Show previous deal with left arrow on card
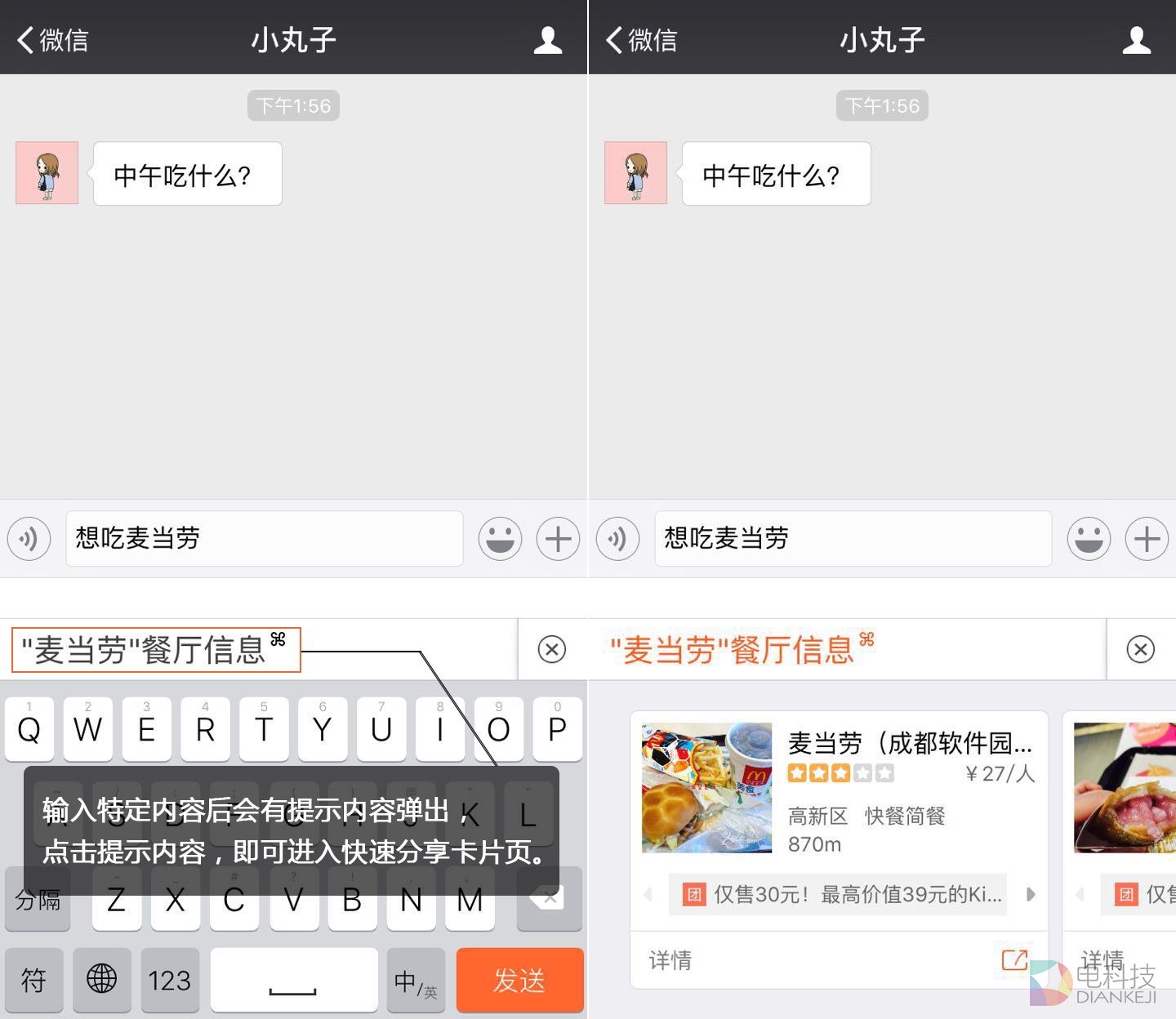Screen dimensions: 1176x1019 tap(648, 894)
